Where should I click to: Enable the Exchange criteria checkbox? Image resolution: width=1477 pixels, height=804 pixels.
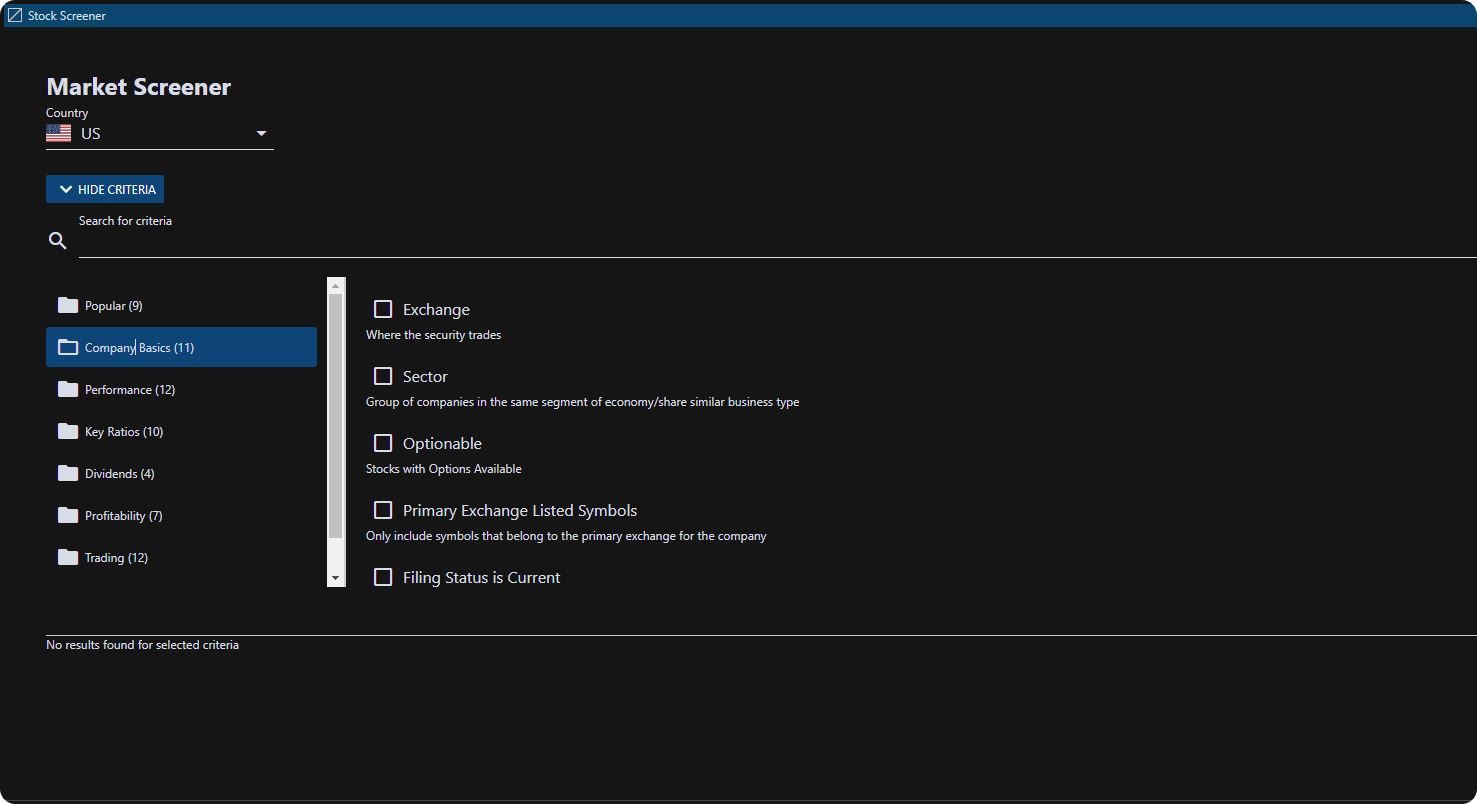tap(383, 309)
